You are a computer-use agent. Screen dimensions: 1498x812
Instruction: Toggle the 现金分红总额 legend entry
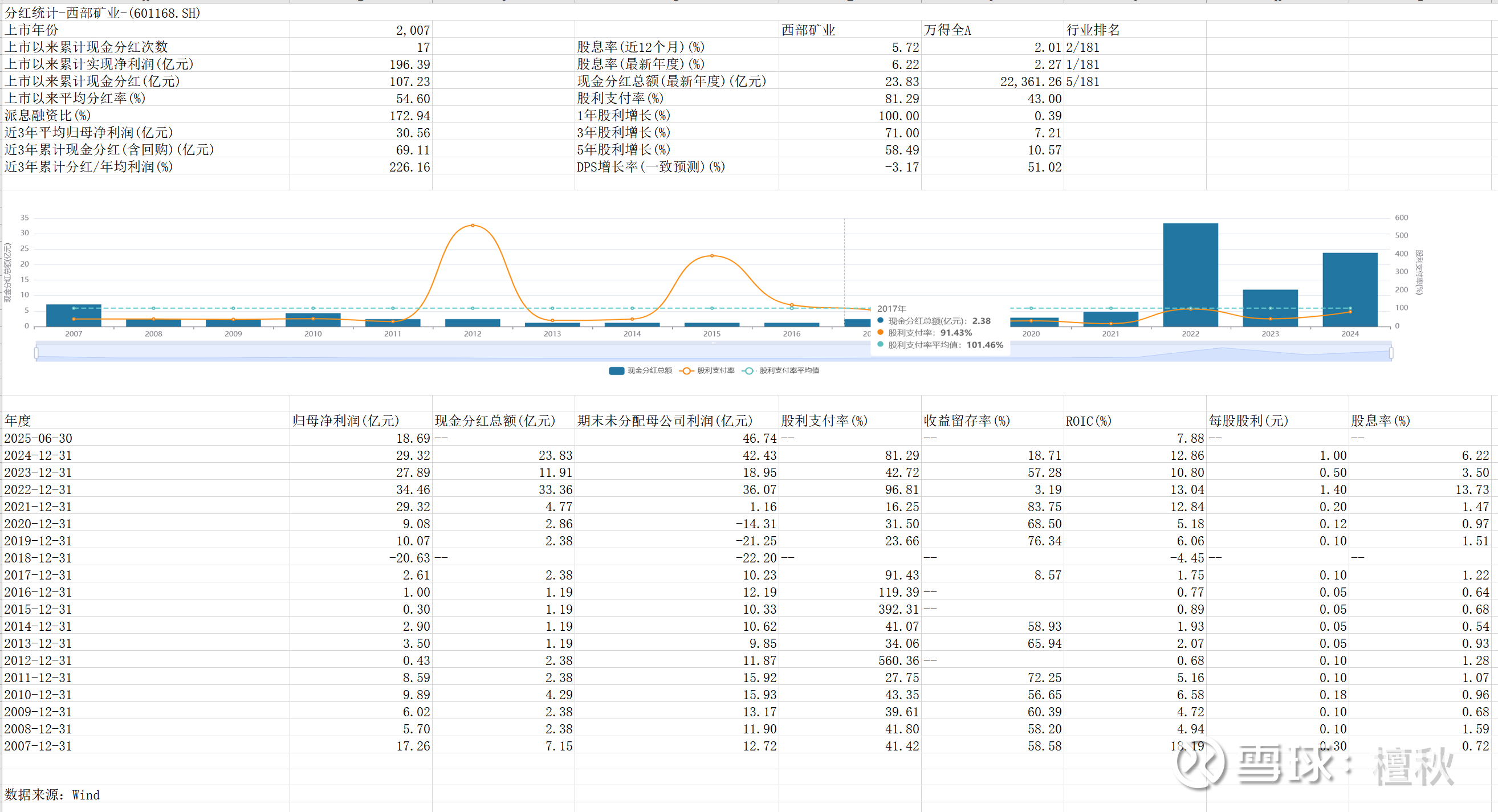(x=640, y=371)
